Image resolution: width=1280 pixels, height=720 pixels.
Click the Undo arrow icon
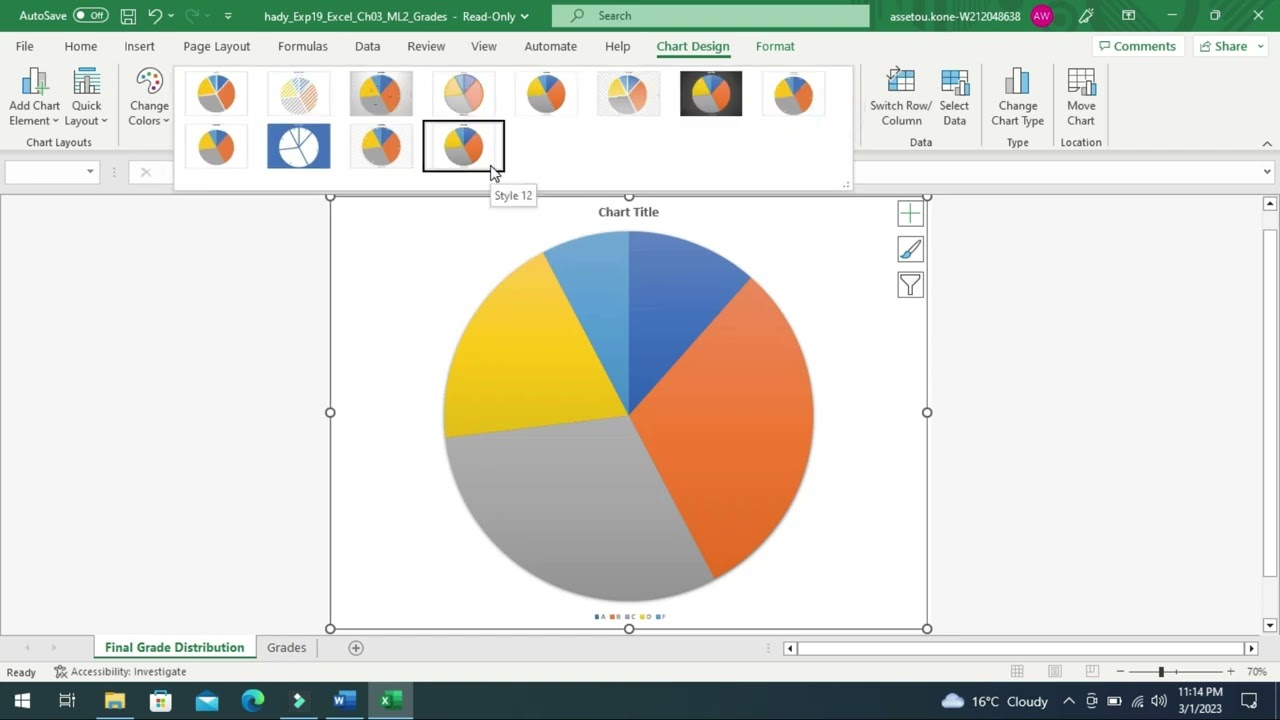[155, 16]
